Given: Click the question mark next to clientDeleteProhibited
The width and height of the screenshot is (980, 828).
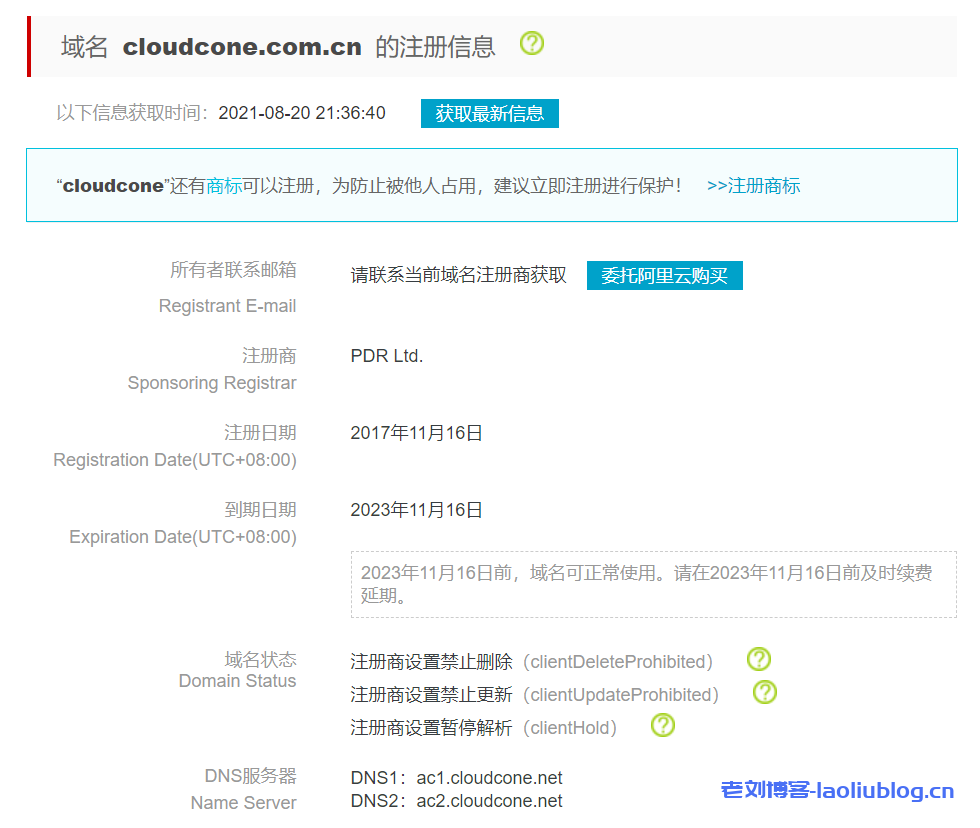Looking at the screenshot, I should [x=758, y=659].
